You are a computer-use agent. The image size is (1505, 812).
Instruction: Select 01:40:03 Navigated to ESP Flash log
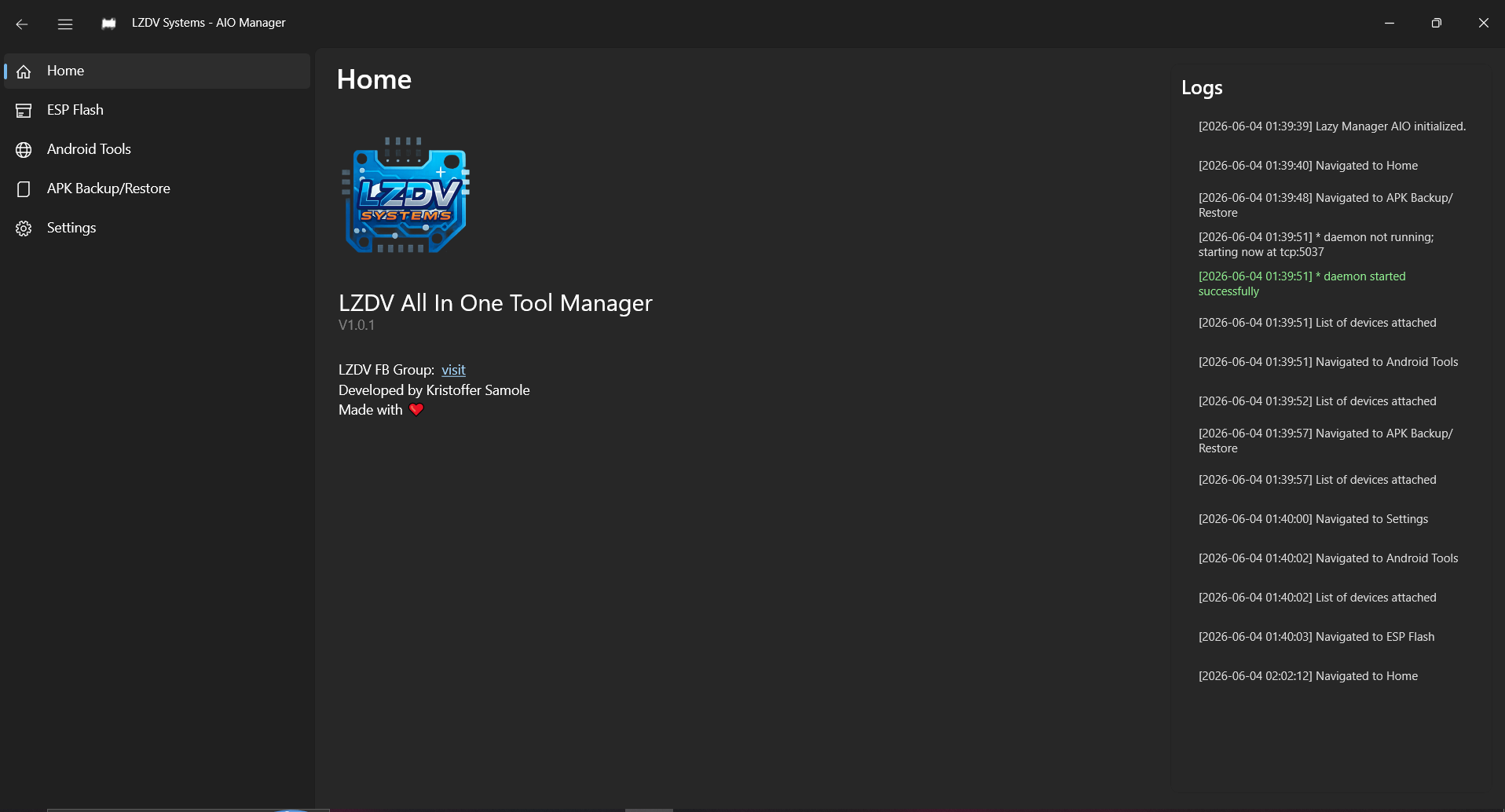click(x=1316, y=637)
